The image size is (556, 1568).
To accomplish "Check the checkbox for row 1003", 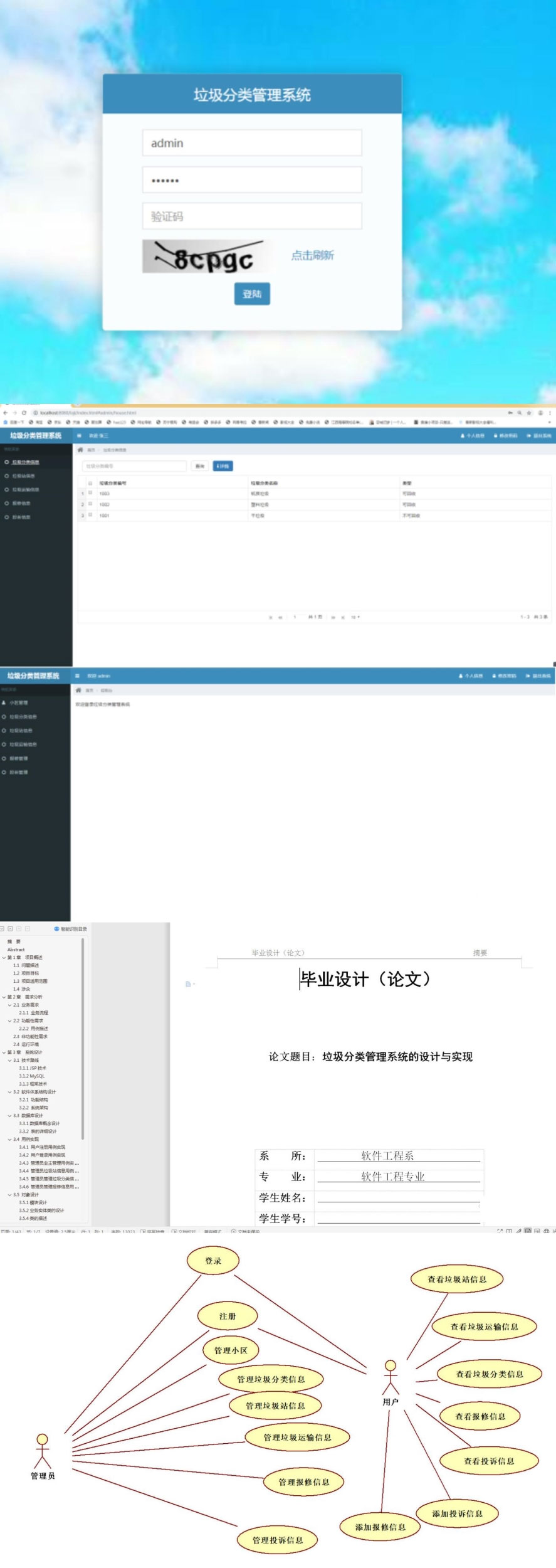I will (x=90, y=494).
